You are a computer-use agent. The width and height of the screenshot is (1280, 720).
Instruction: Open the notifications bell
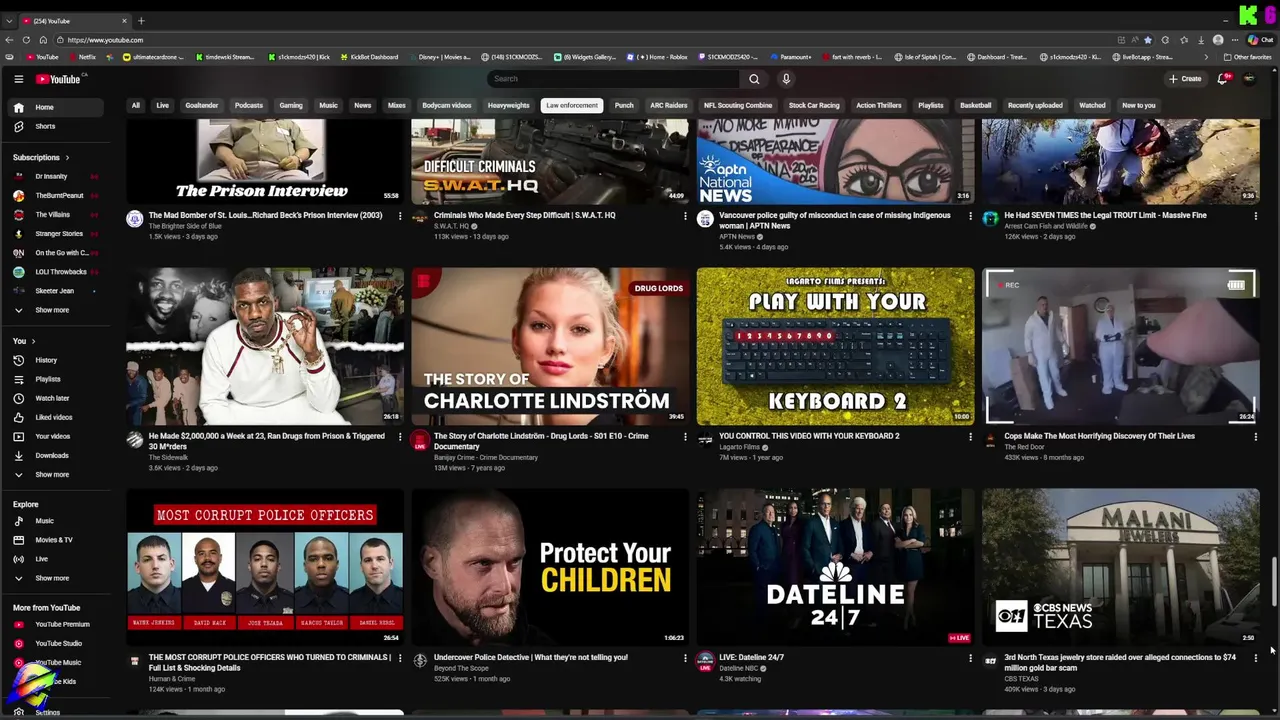1222,79
